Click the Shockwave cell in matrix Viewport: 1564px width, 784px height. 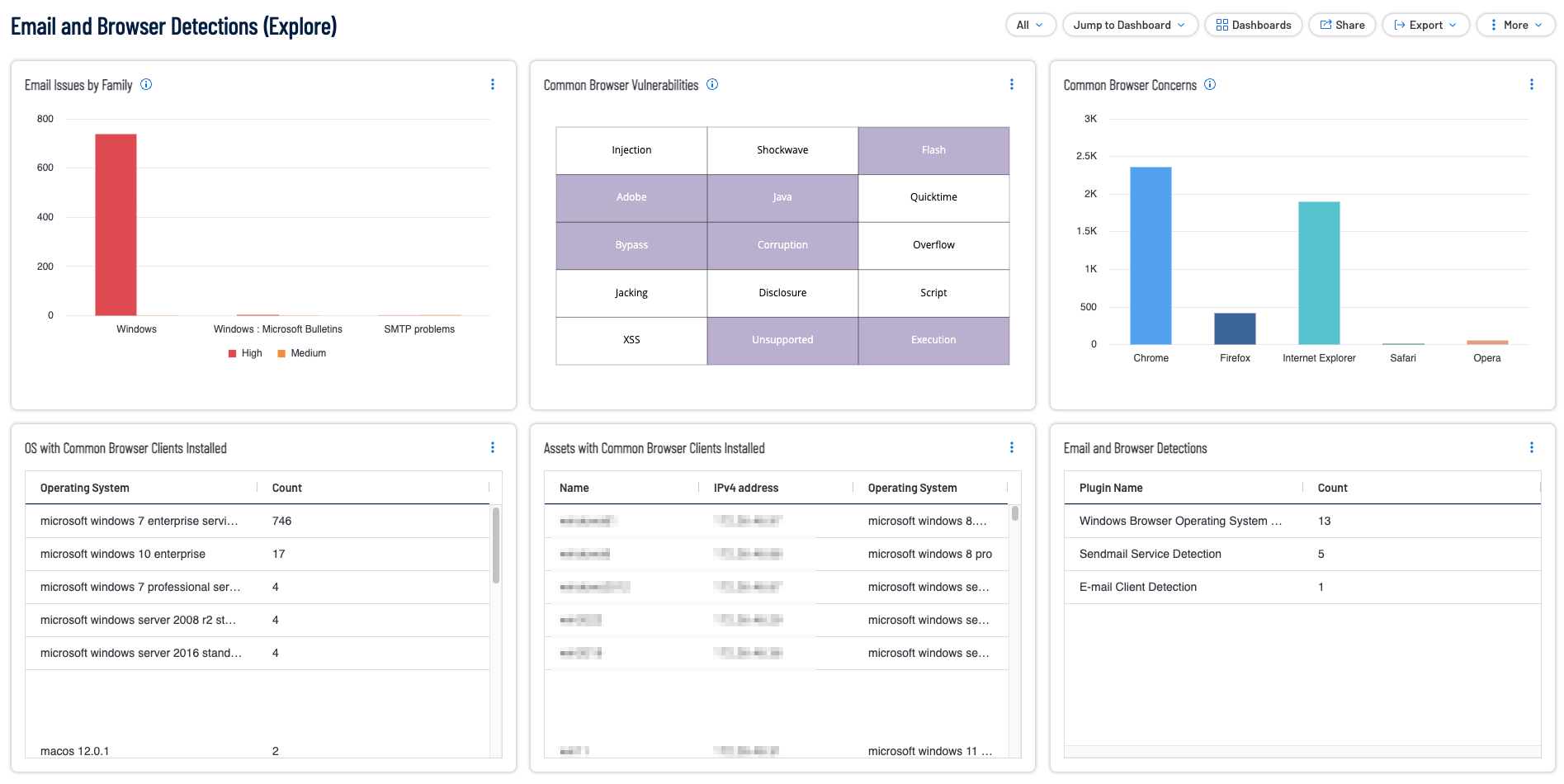point(782,150)
